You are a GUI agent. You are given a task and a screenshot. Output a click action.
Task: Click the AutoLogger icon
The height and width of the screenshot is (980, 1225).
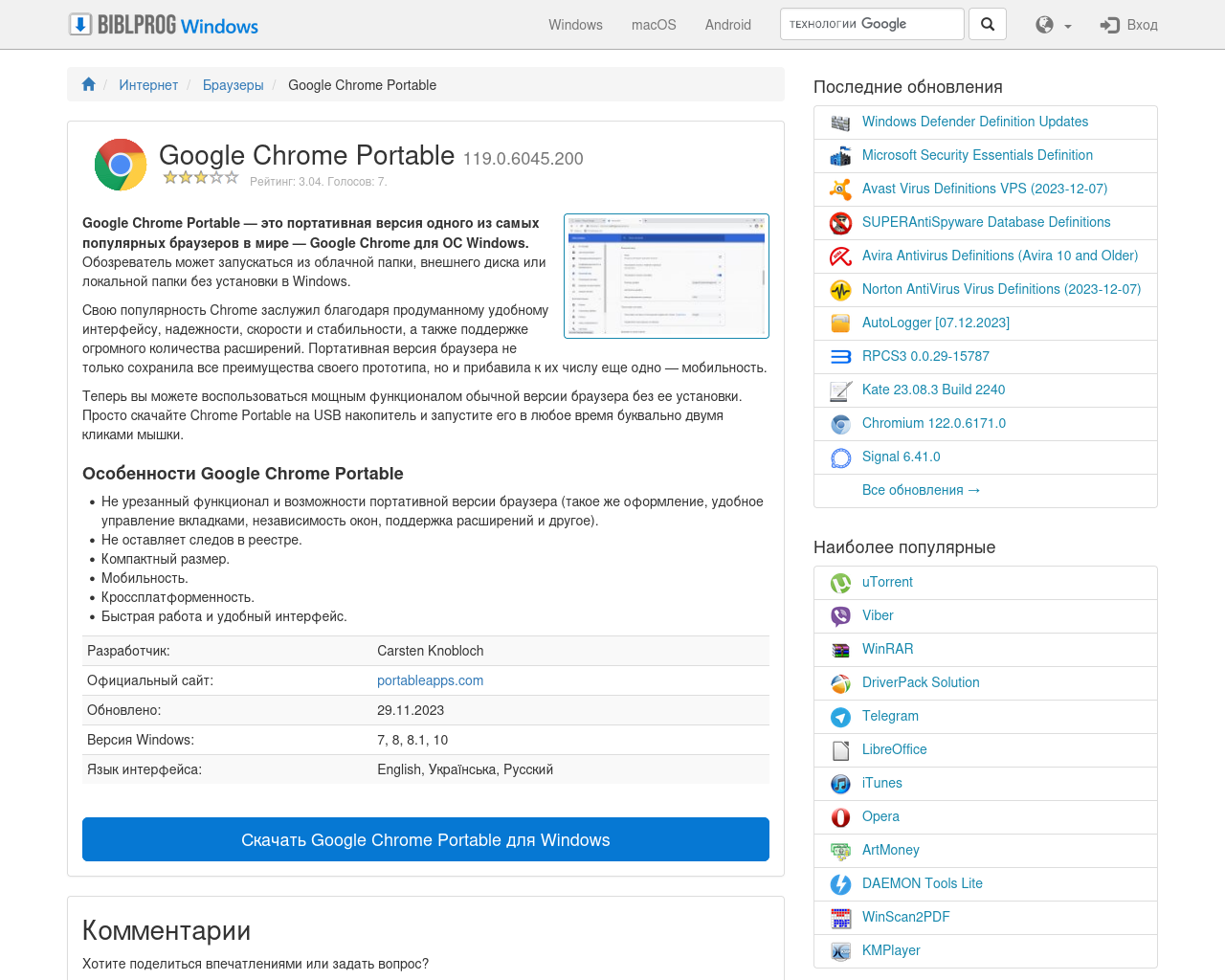(x=840, y=323)
